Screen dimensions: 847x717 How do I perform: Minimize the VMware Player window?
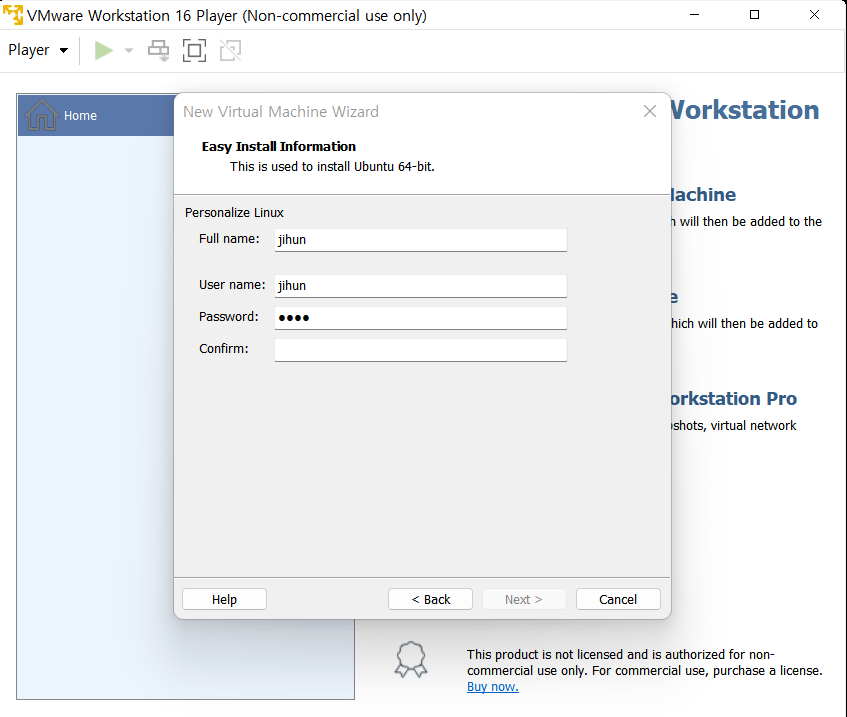pos(695,15)
